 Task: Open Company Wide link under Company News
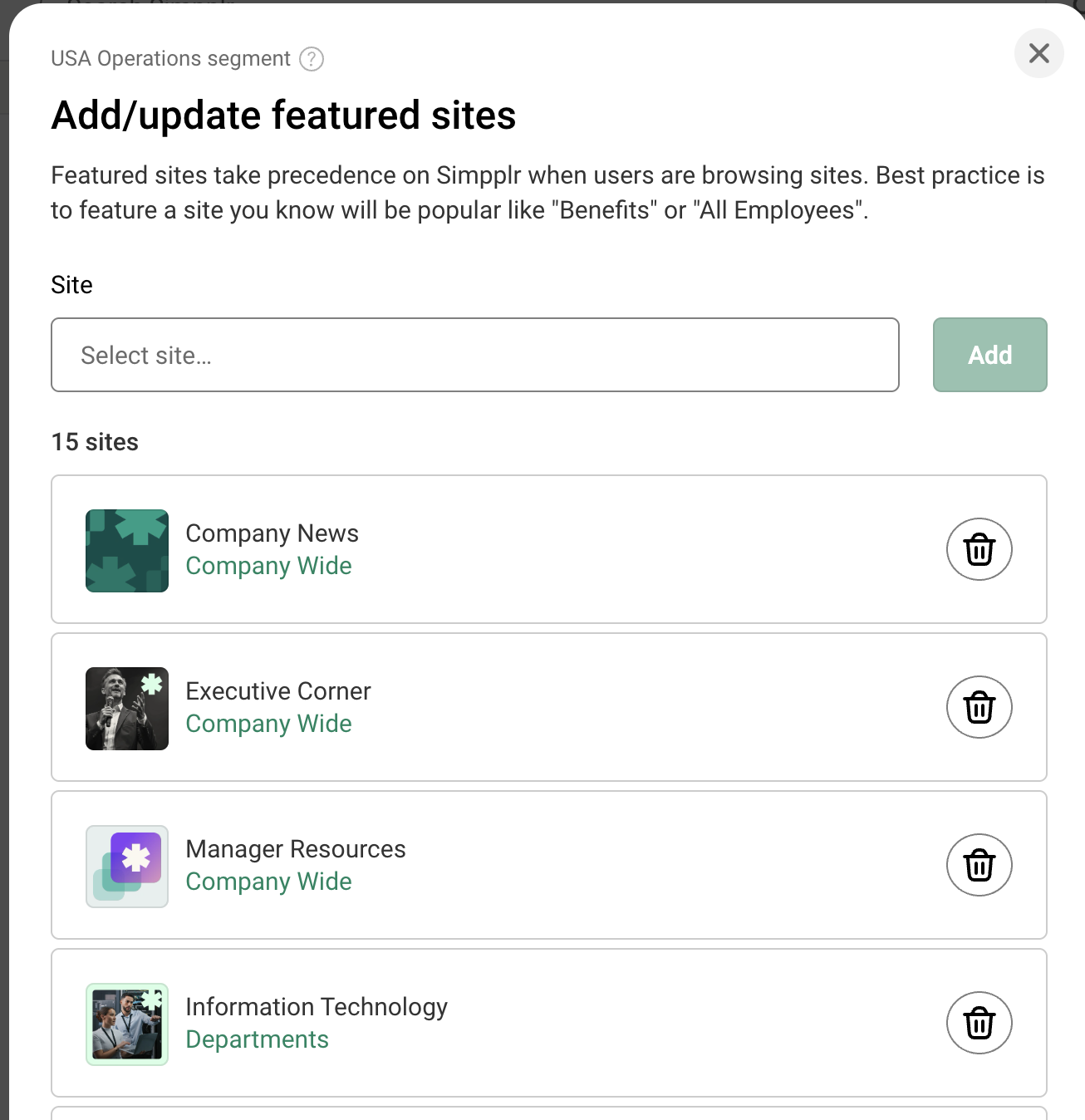(268, 566)
